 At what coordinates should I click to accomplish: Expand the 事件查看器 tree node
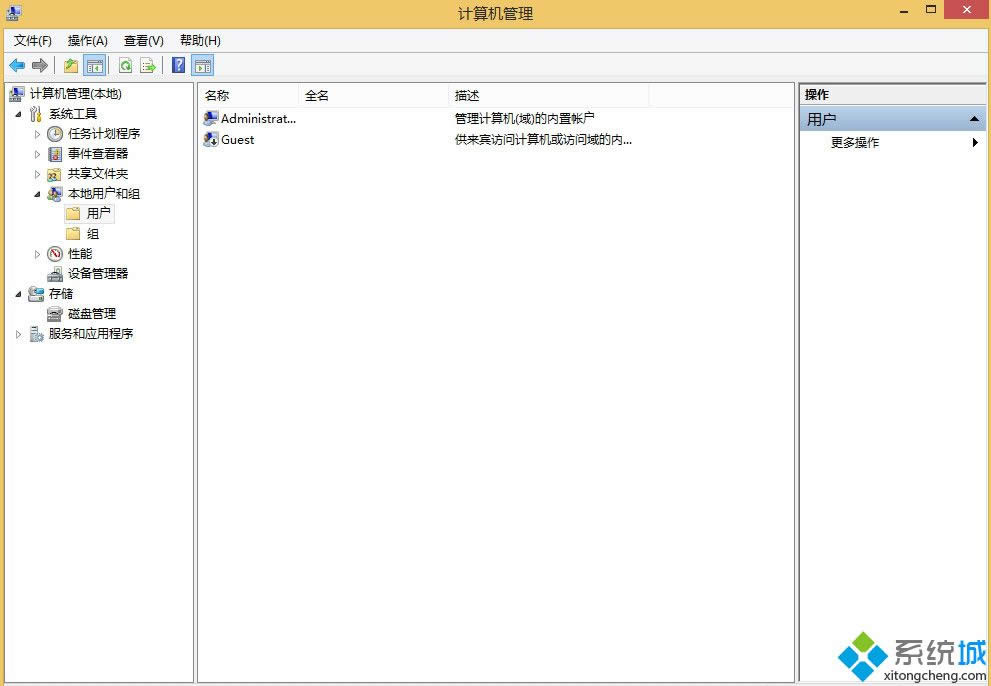[x=38, y=153]
